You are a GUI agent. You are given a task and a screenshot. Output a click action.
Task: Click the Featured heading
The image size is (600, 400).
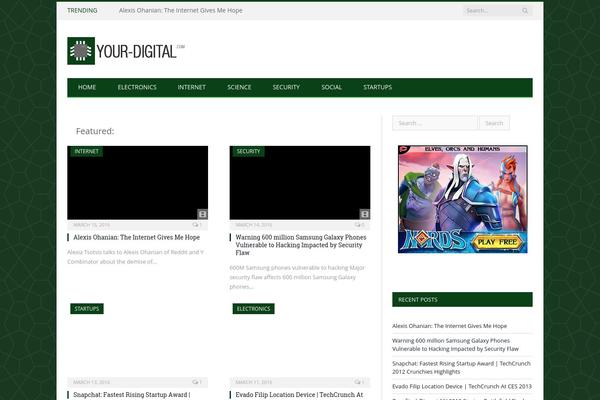(x=95, y=131)
